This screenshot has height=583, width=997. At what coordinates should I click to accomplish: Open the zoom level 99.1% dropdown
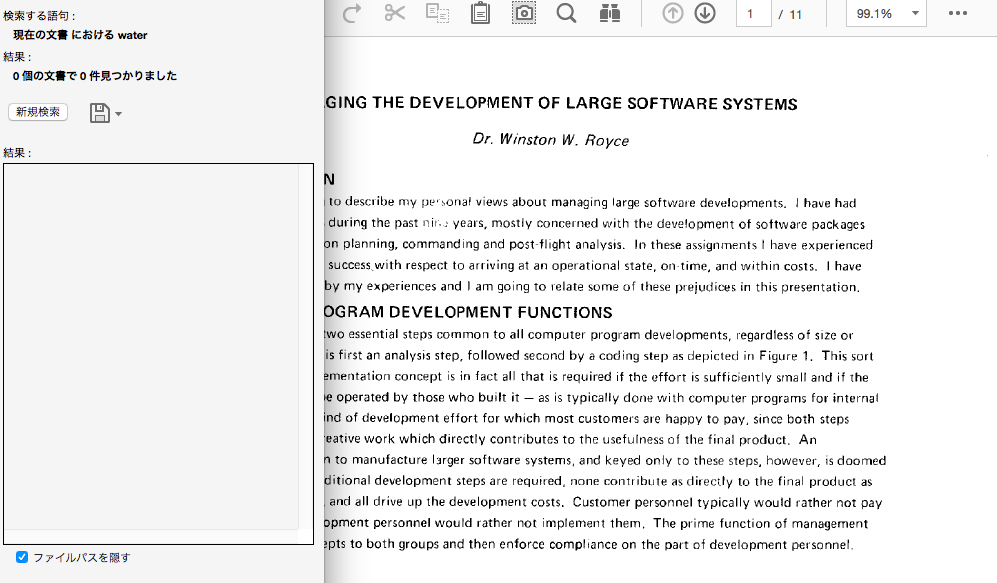point(886,13)
